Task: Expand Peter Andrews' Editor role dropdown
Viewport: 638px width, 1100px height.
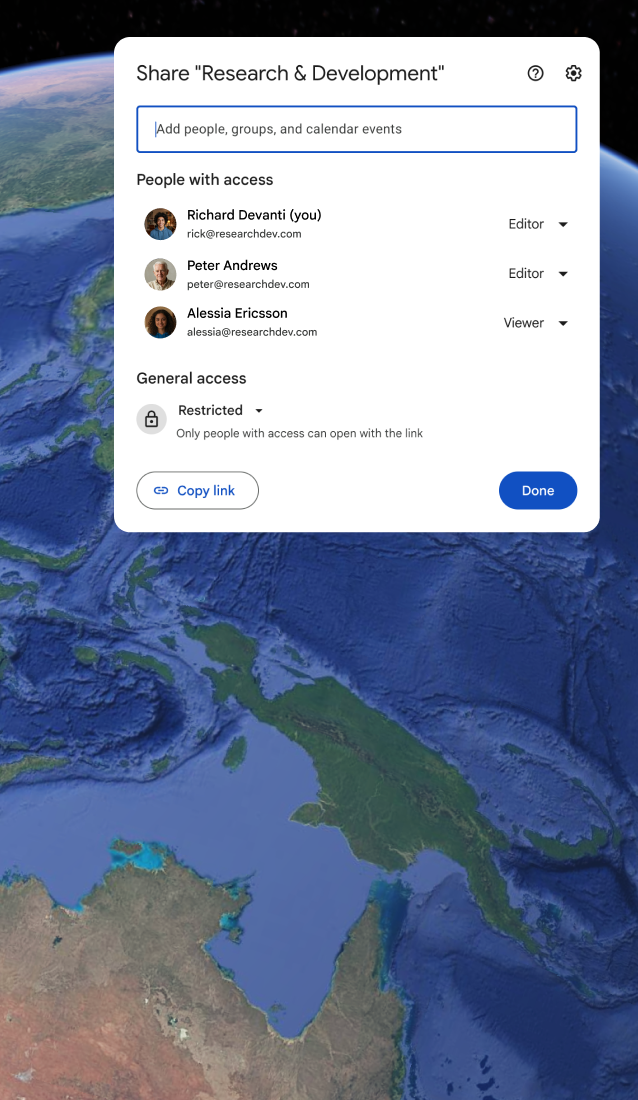Action: tap(538, 274)
